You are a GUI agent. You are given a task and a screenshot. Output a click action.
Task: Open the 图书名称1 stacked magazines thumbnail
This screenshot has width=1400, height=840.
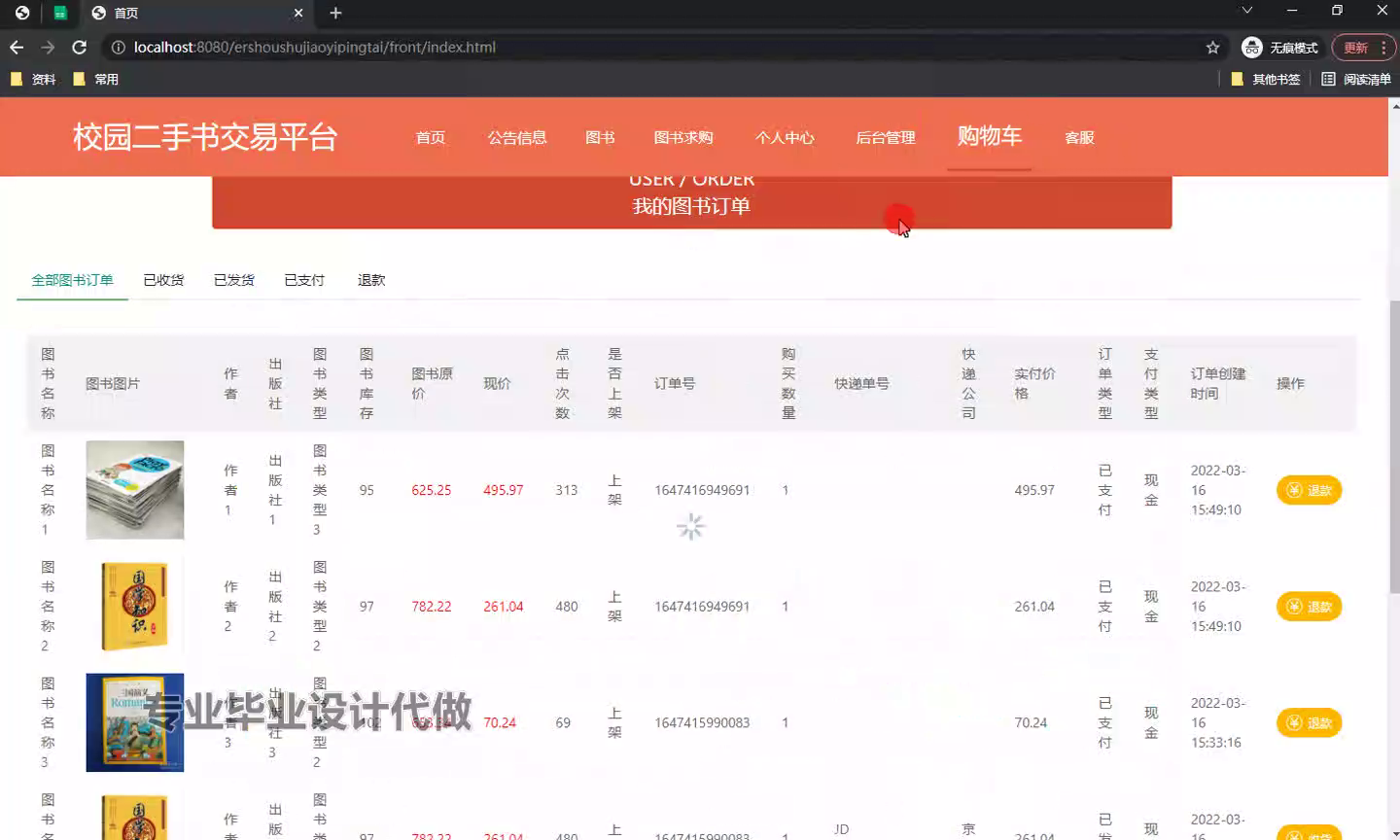click(135, 490)
